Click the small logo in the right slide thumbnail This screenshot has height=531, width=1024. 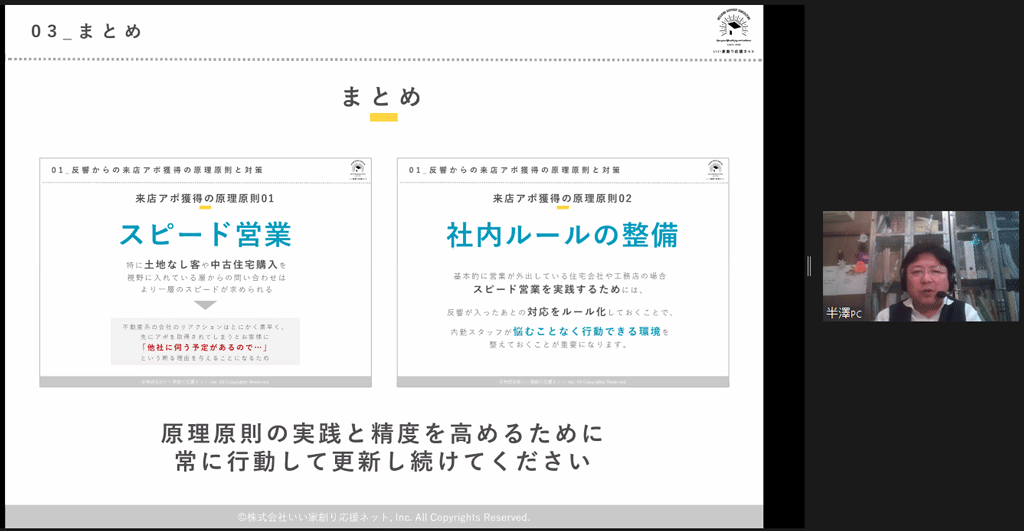point(715,169)
